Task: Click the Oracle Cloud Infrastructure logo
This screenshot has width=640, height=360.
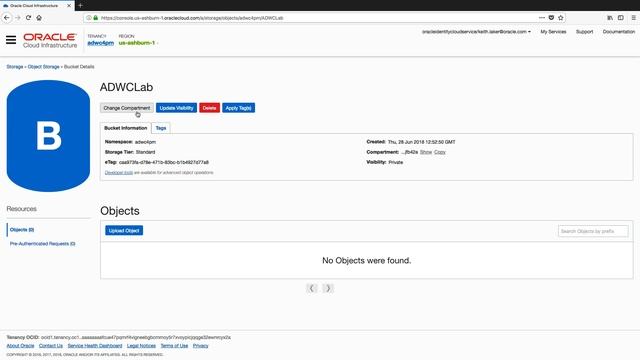Action: click(50, 40)
